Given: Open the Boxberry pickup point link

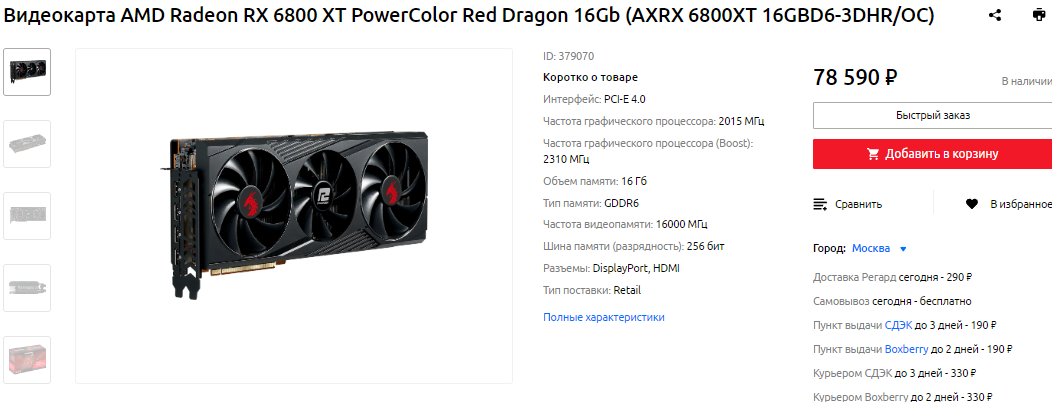Looking at the screenshot, I should click(906, 349).
